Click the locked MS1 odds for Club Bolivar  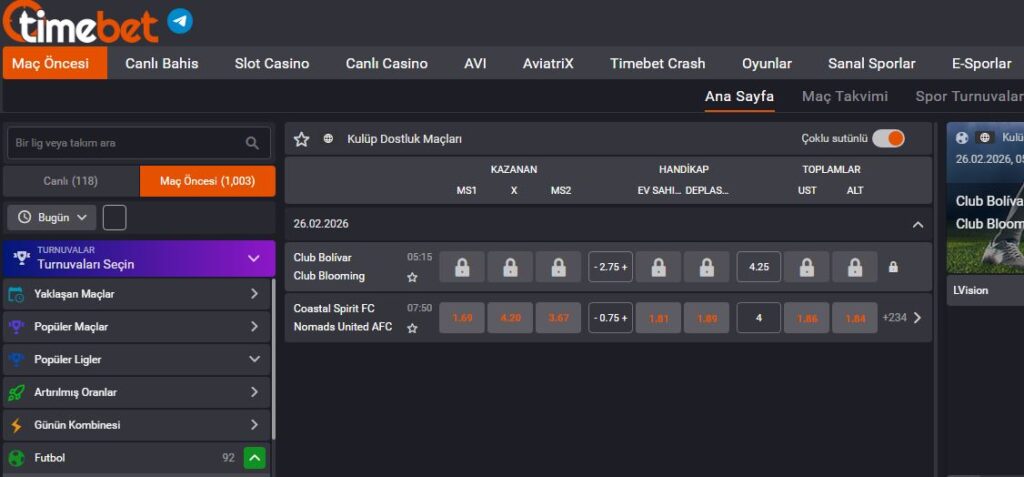pyautogui.click(x=462, y=267)
